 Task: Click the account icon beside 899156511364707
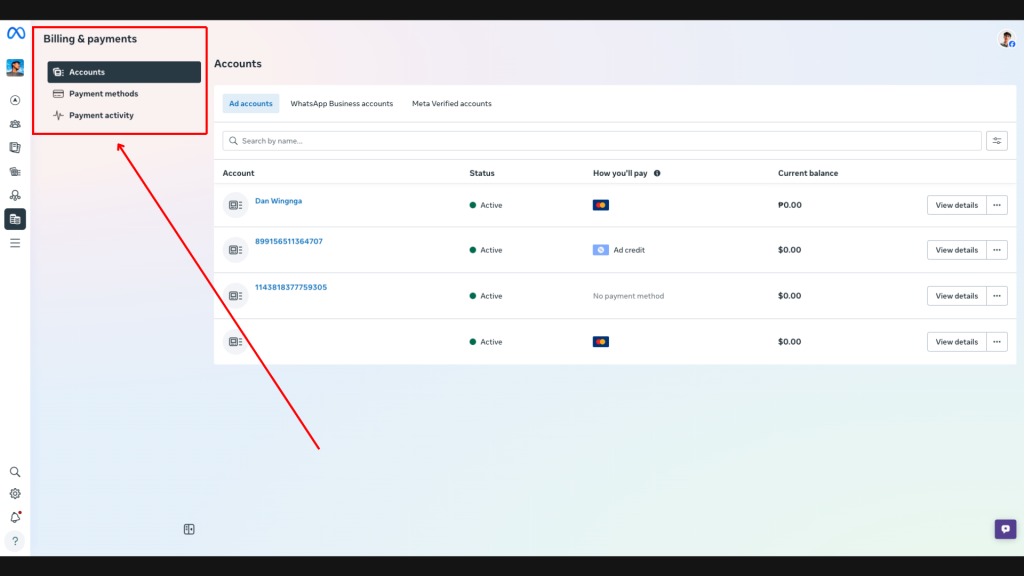coord(235,249)
